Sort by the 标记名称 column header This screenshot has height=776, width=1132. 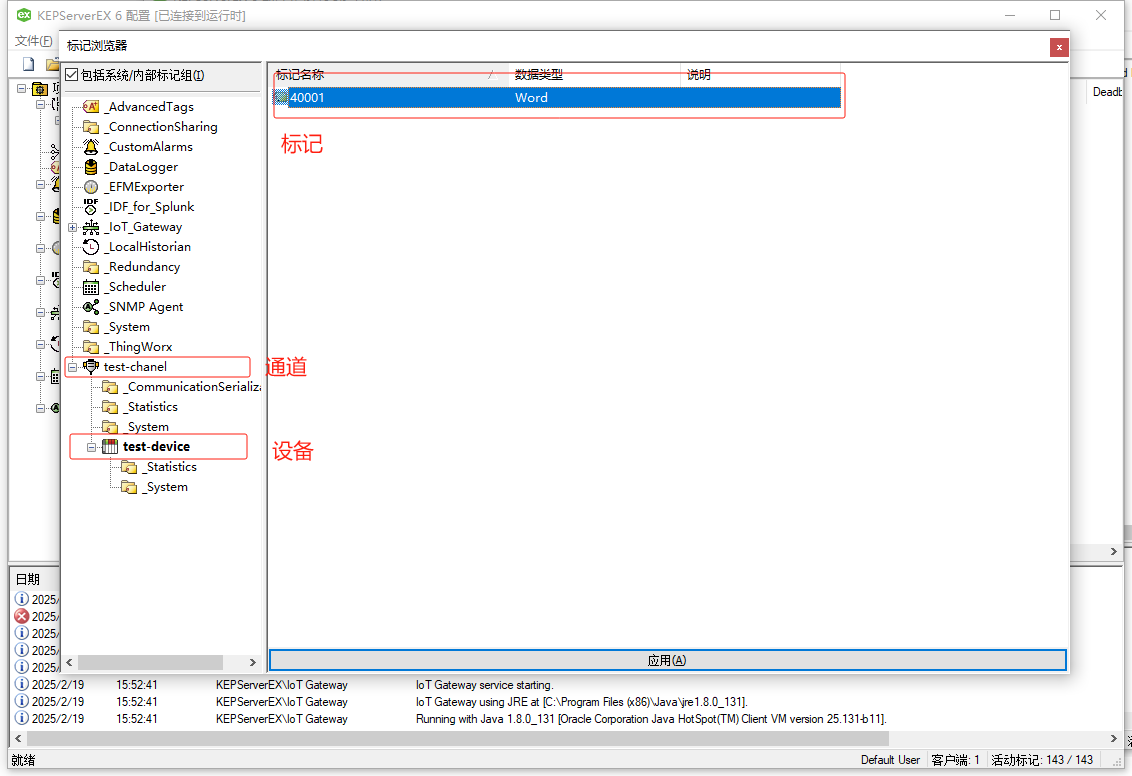(x=388, y=74)
